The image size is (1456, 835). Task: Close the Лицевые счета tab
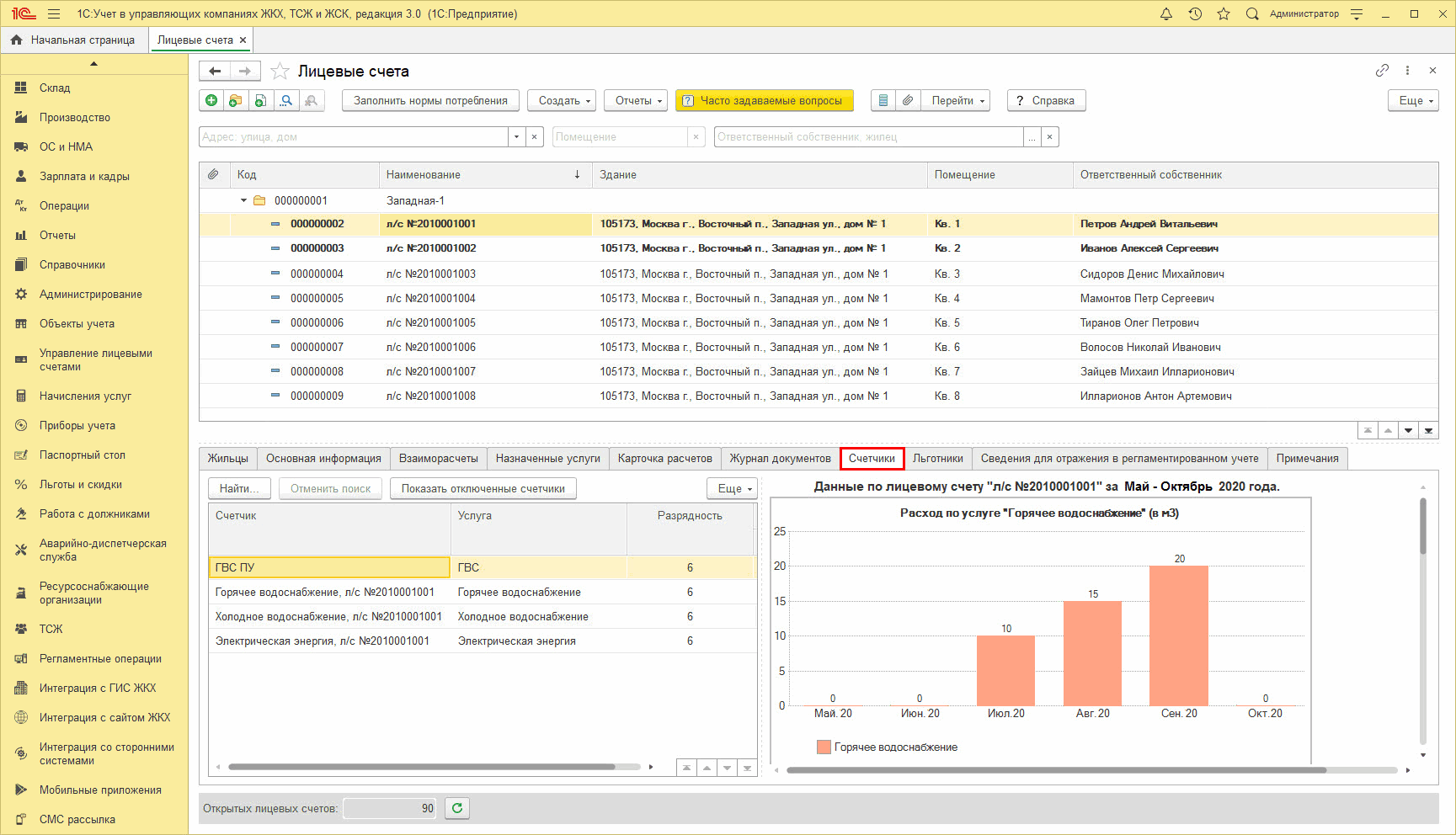coord(243,40)
